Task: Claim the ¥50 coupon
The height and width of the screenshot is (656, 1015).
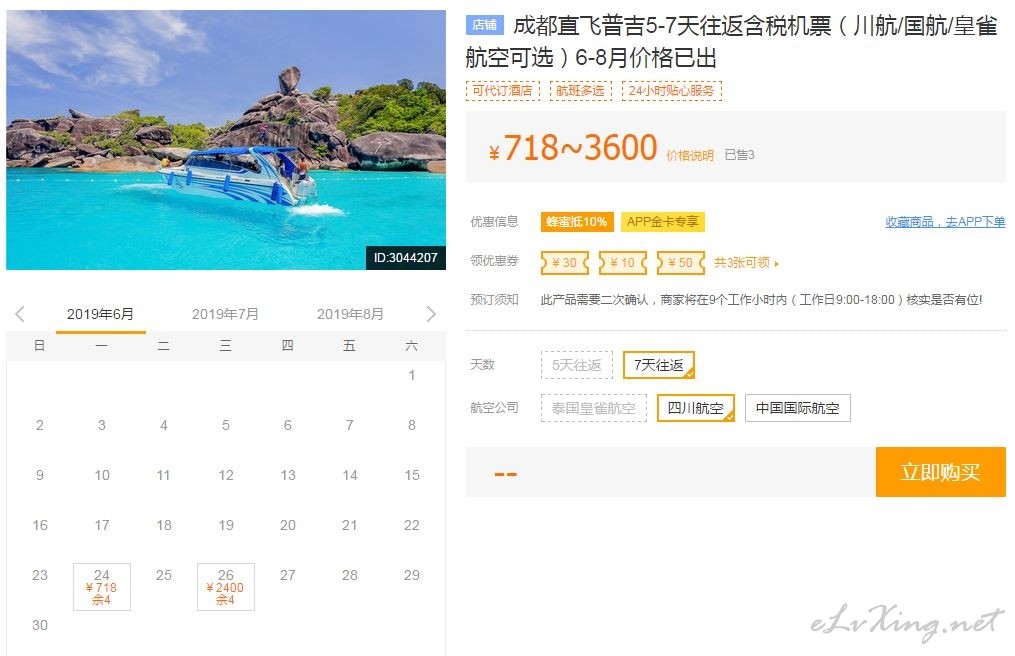Action: 681,263
